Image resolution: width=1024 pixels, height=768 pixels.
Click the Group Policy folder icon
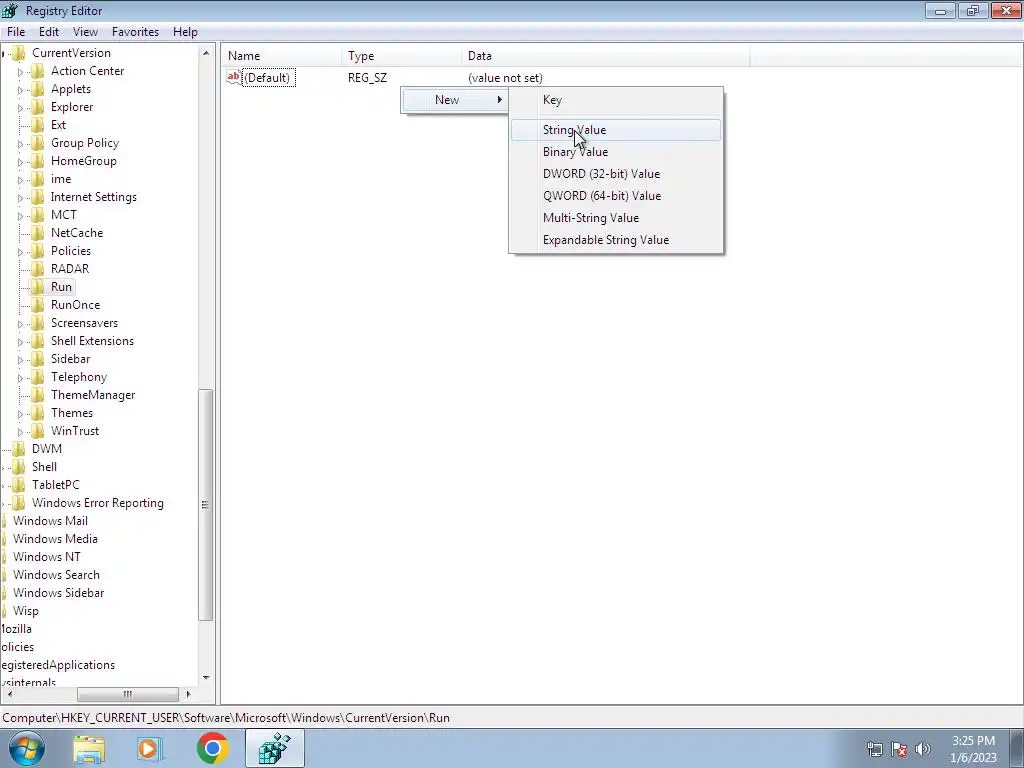(39, 143)
